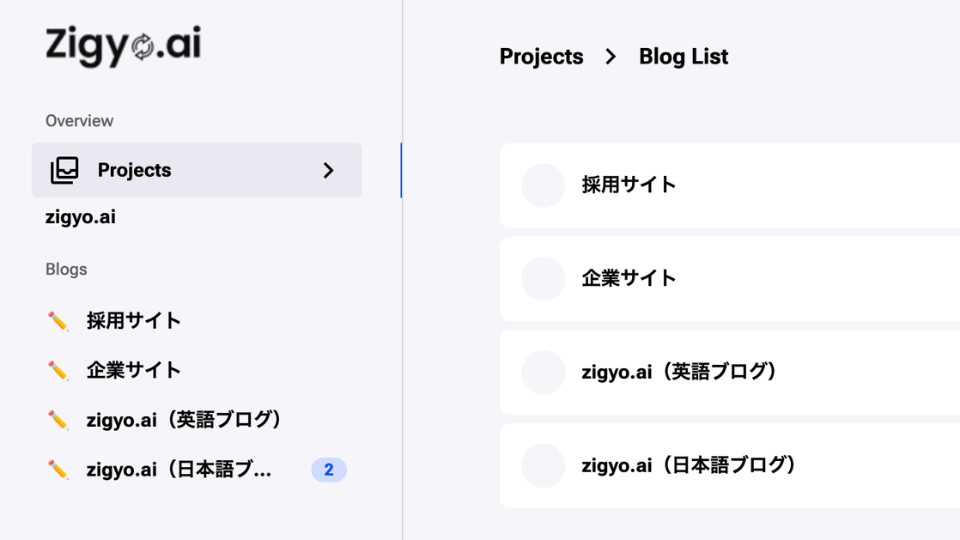
Task: Expand Projects with the chevron arrow
Action: pos(328,170)
